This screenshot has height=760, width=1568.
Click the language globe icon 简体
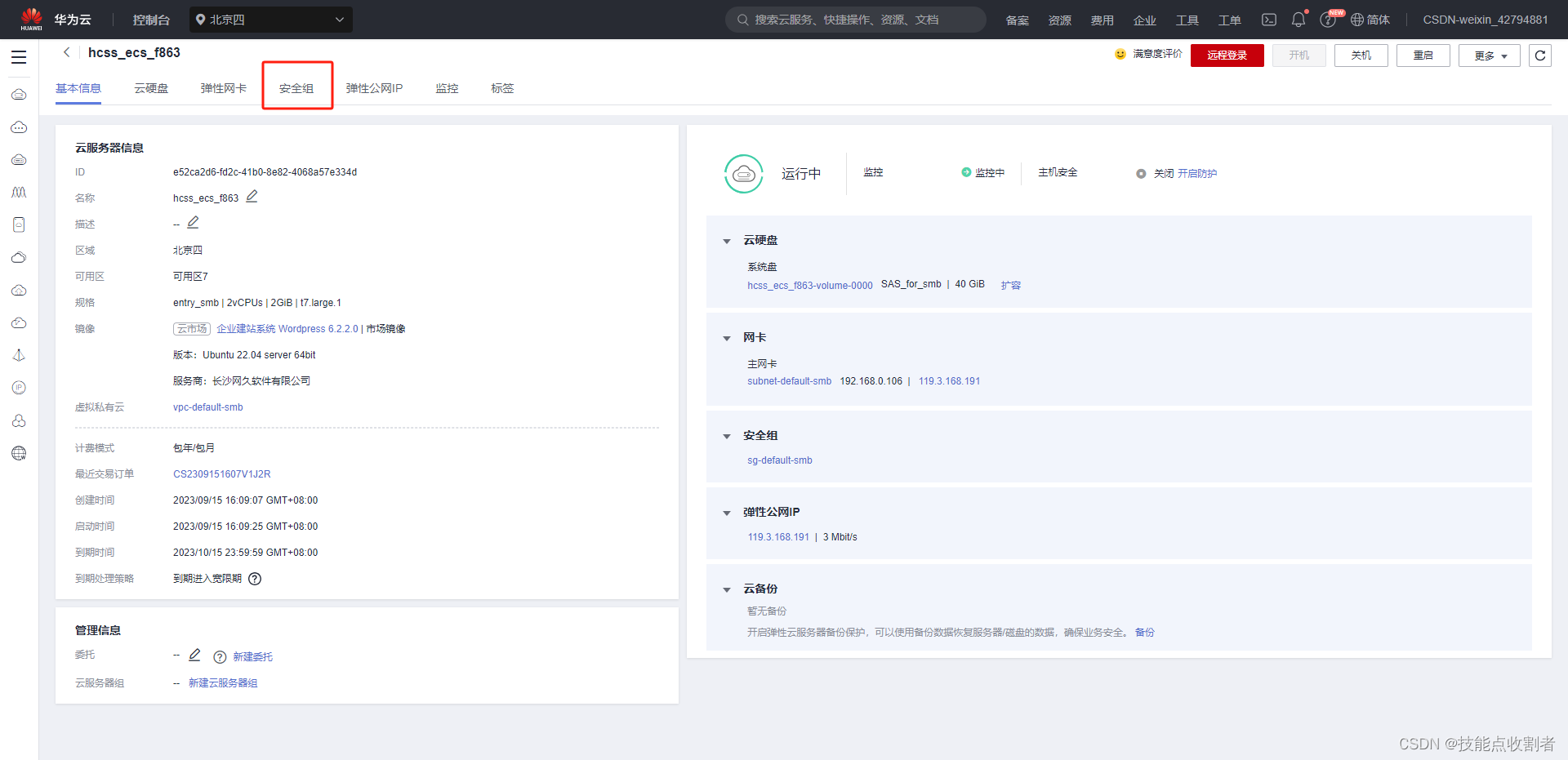(x=1357, y=20)
